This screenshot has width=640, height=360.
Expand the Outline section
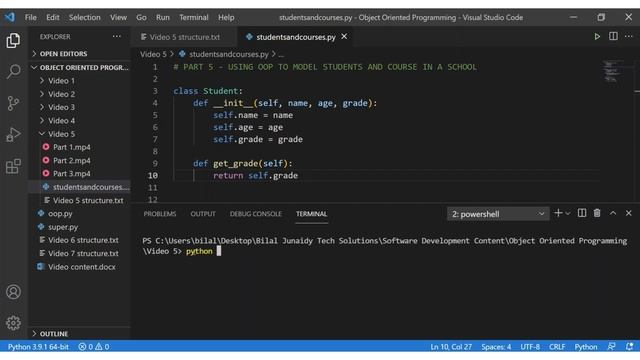pos(54,334)
